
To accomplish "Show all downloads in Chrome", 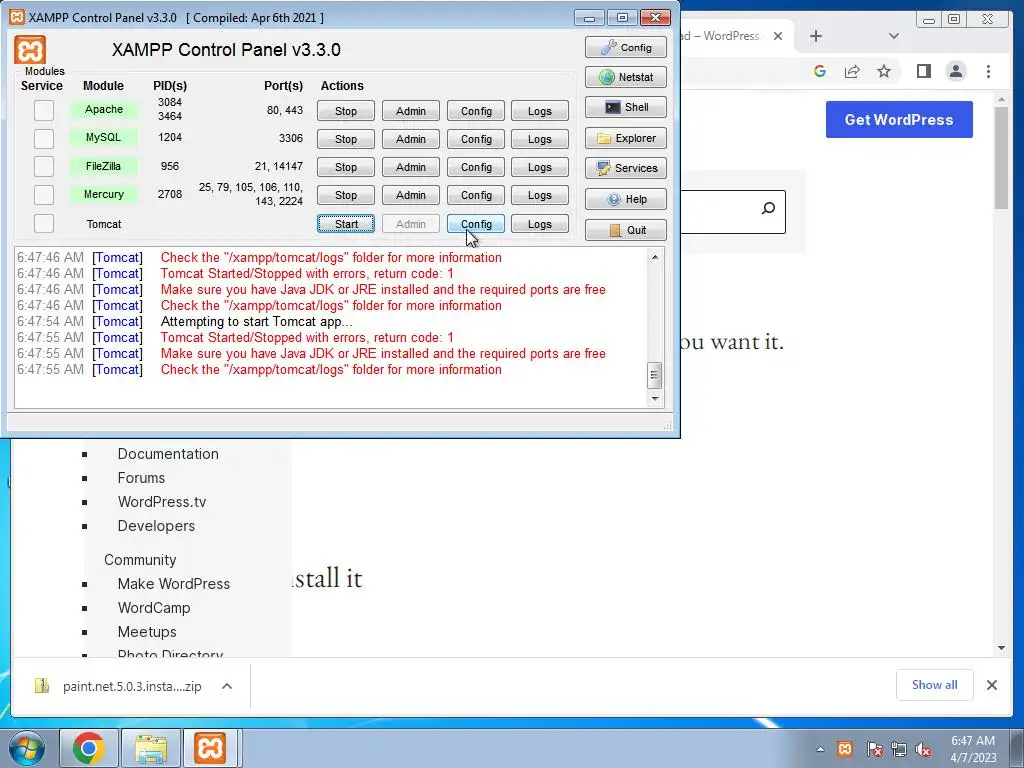I will click(935, 685).
